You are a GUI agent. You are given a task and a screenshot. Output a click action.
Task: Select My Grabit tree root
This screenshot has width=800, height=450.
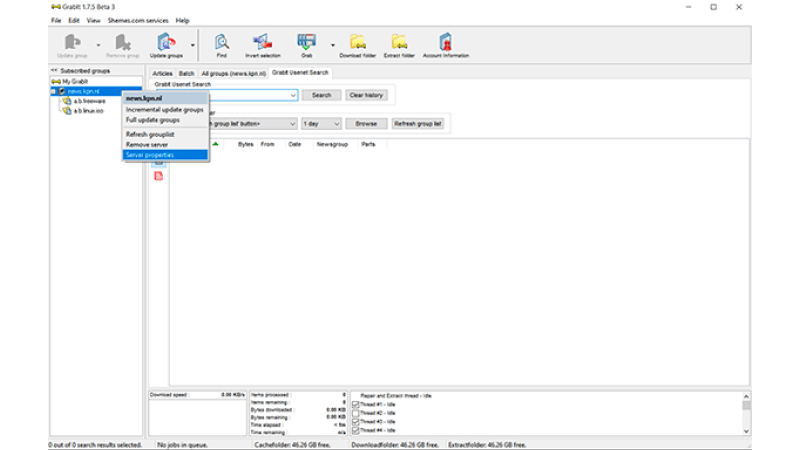tap(74, 81)
